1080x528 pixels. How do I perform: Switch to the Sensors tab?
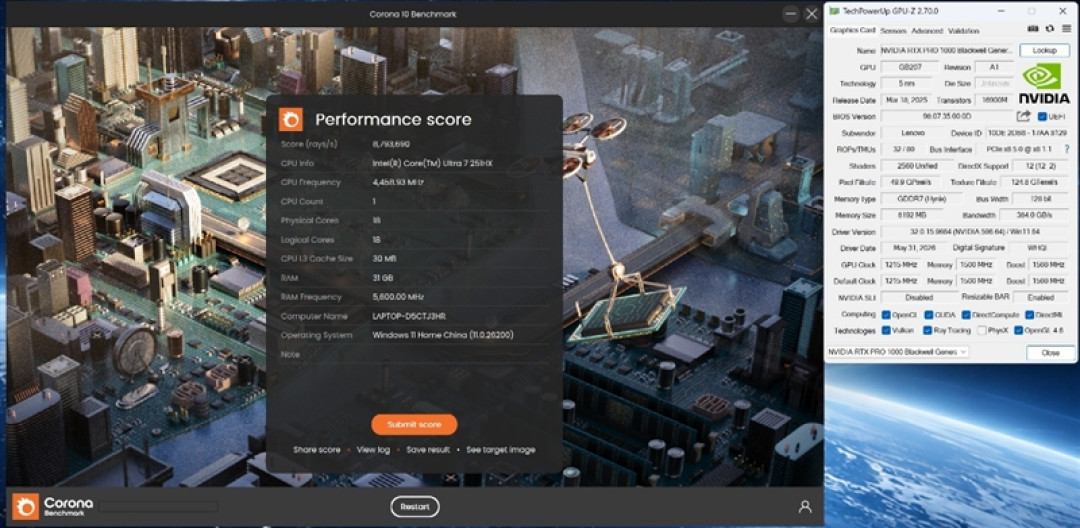893,31
